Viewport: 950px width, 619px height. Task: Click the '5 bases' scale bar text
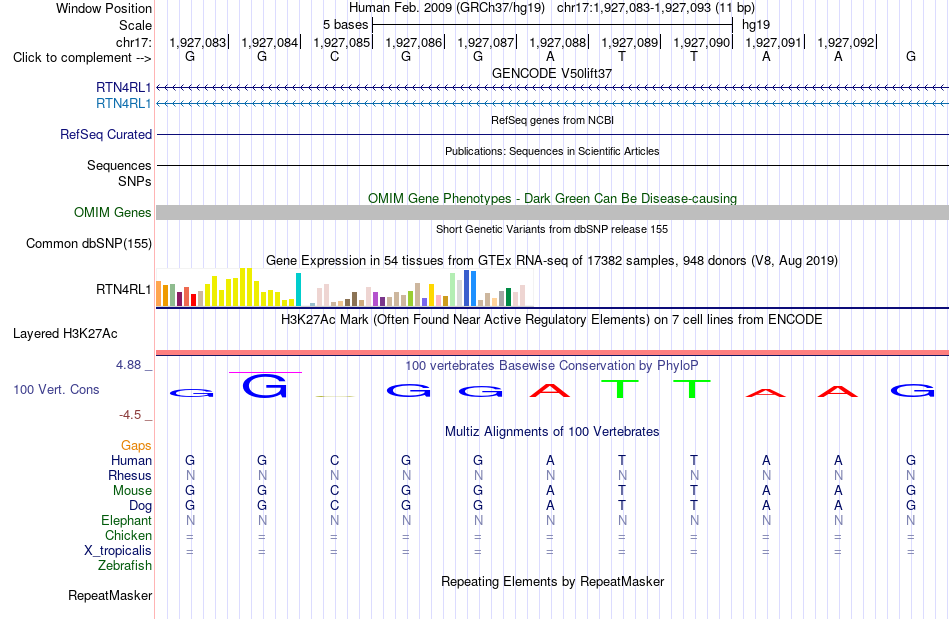(345, 25)
